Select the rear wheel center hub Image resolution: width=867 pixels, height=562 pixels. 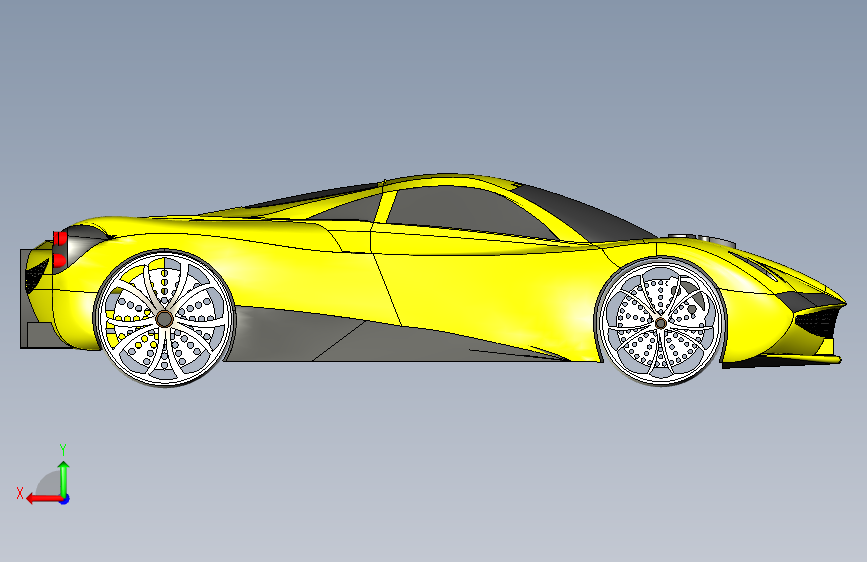164,319
